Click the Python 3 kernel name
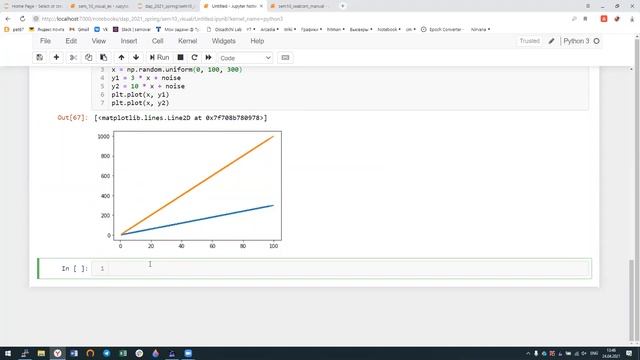 point(576,41)
